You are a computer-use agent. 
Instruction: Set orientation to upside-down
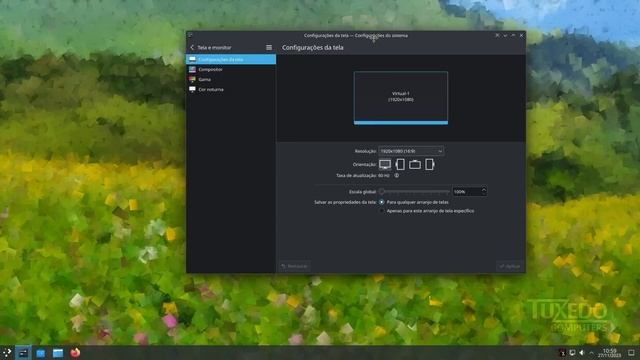pos(415,164)
